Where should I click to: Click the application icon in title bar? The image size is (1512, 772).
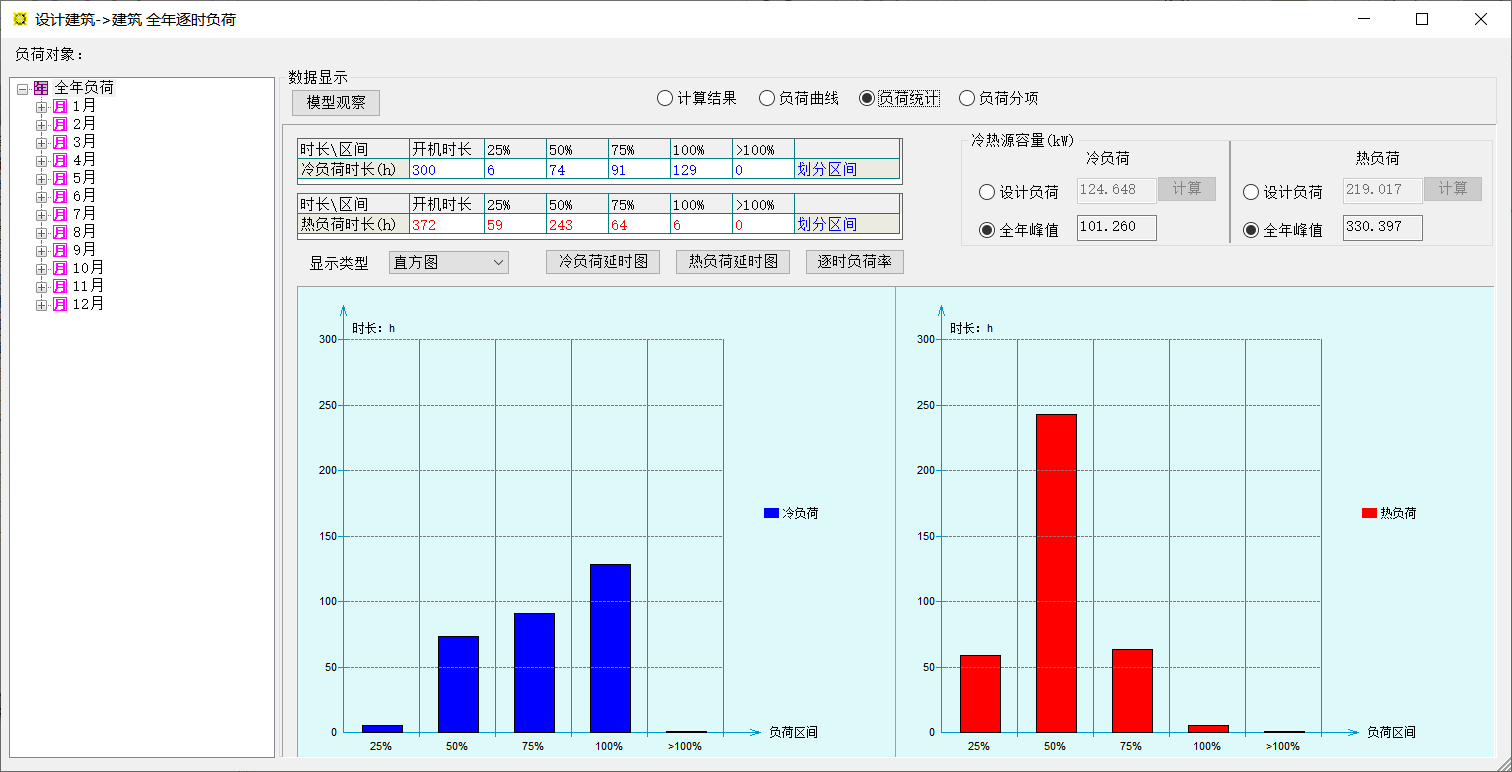[x=19, y=19]
